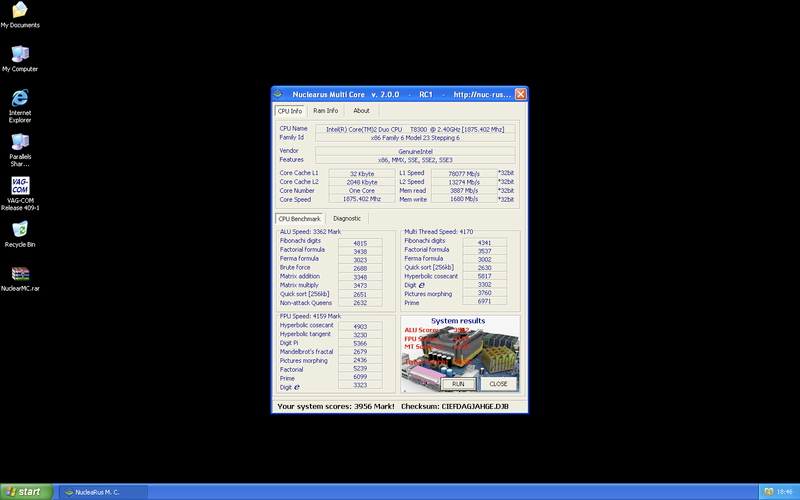Select the NuclearMC.rar archive icon

tap(20, 279)
